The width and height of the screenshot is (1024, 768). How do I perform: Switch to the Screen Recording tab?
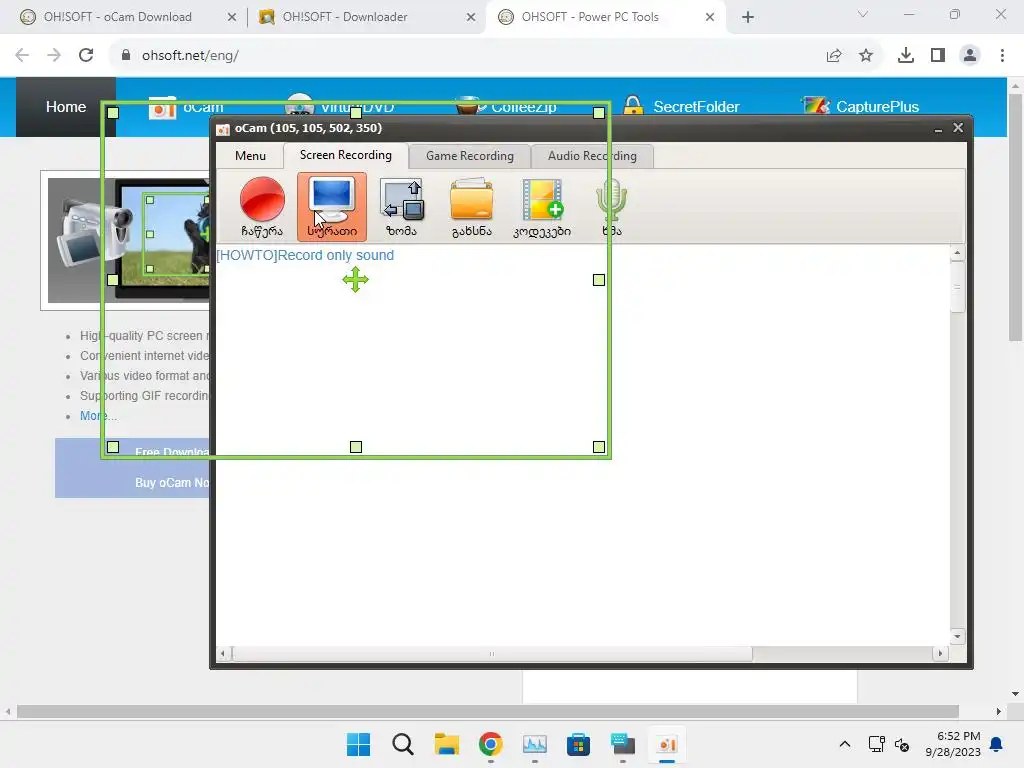tap(345, 155)
